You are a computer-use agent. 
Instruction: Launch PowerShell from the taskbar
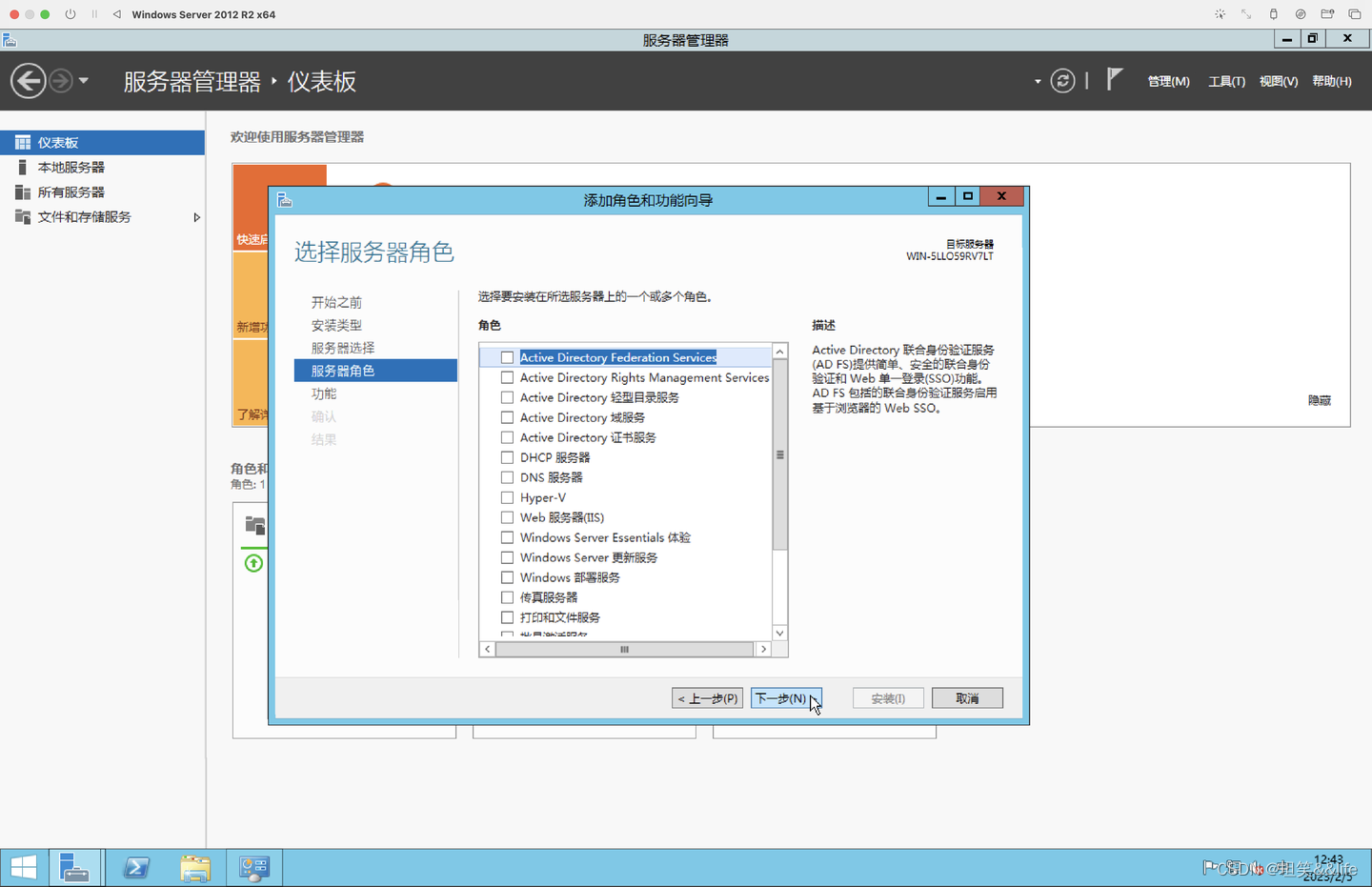[x=136, y=868]
